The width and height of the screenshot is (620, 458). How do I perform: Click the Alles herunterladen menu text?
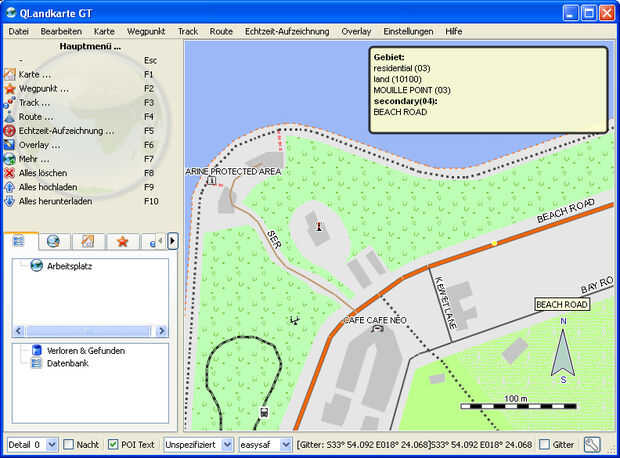[x=55, y=201]
